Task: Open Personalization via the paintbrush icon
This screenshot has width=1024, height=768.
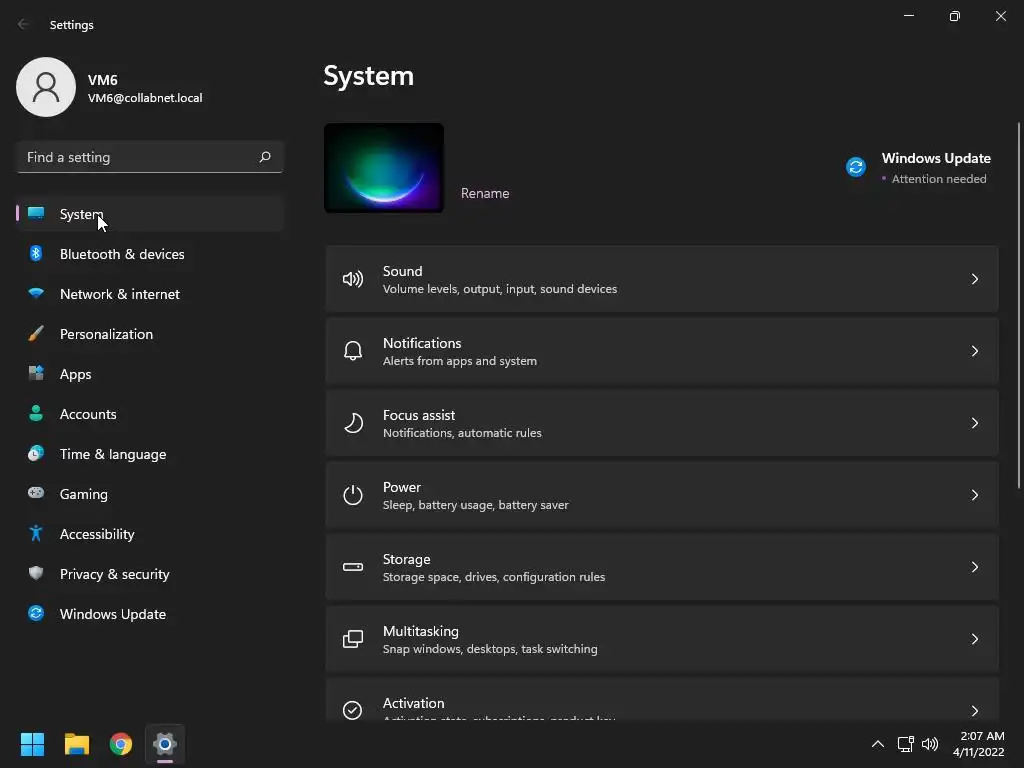Action: [x=36, y=334]
